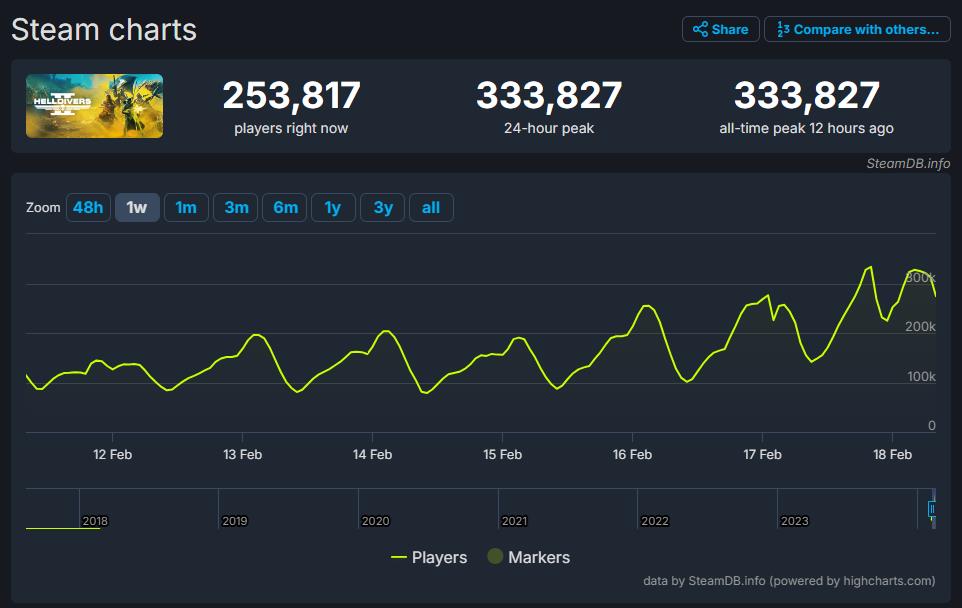Grab the navigator range handle at right
This screenshot has height=608, width=962.
point(932,509)
